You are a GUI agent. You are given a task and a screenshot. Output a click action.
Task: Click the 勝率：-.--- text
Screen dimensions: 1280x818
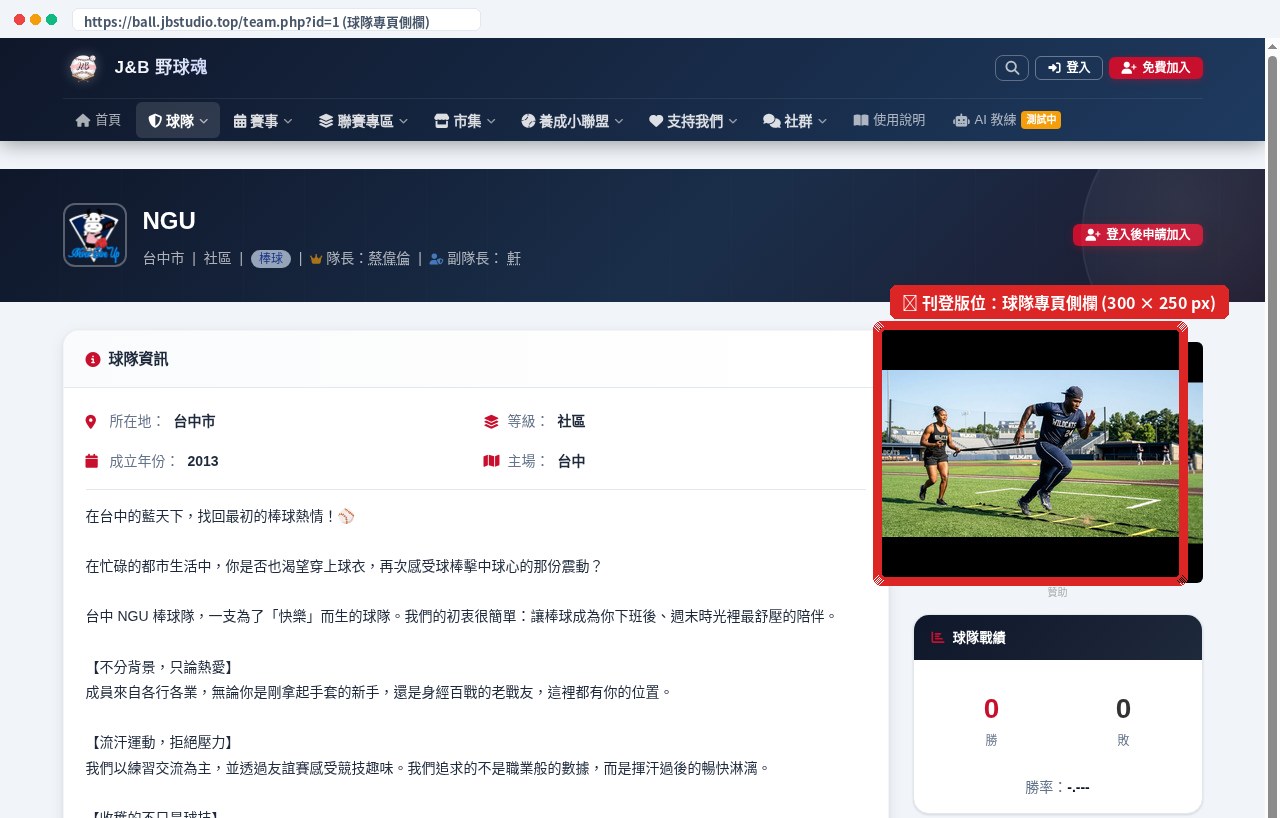[x=1057, y=787]
